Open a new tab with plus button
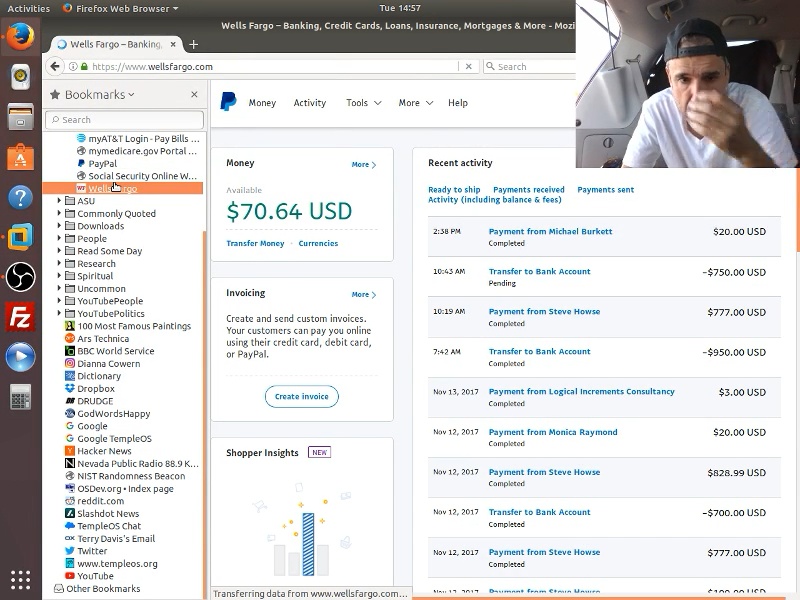Viewport: 800px width, 600px height. (193, 44)
